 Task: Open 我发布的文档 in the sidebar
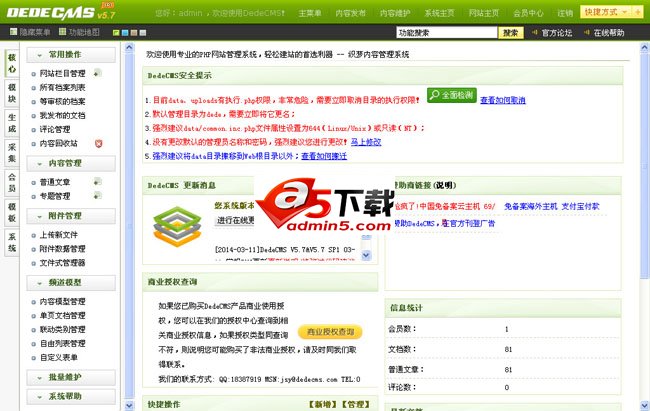click(x=62, y=115)
